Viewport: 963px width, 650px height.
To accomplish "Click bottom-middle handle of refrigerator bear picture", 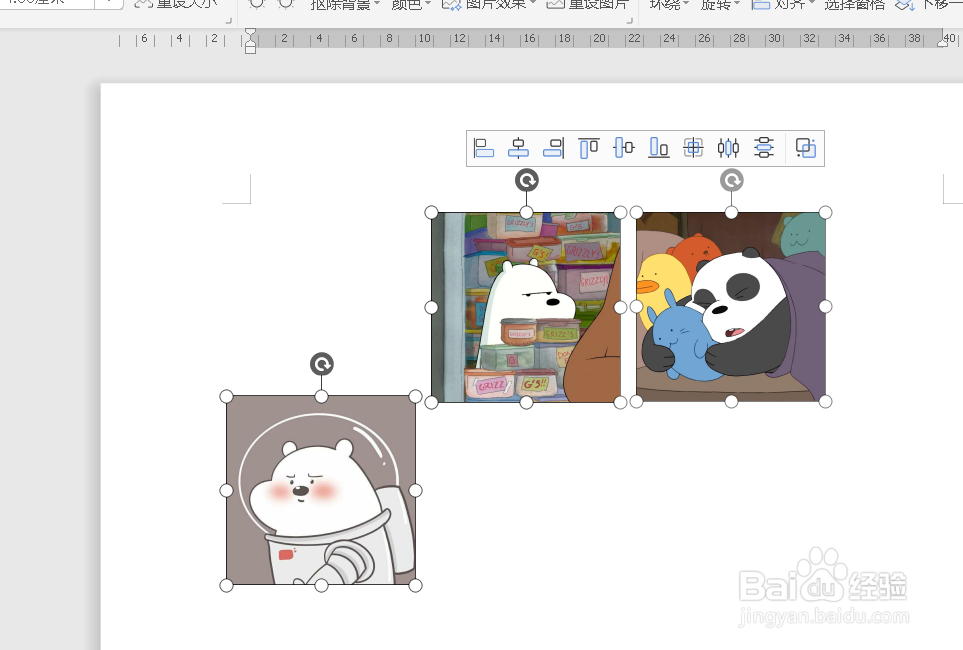I will pyautogui.click(x=526, y=402).
